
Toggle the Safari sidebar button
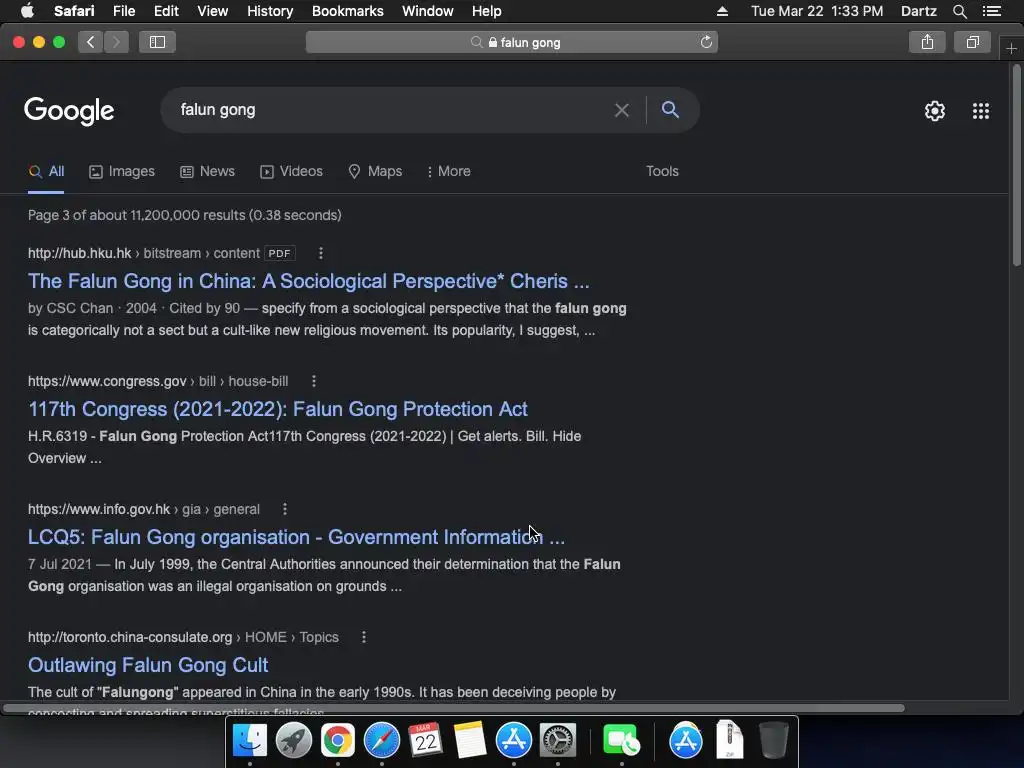click(157, 42)
